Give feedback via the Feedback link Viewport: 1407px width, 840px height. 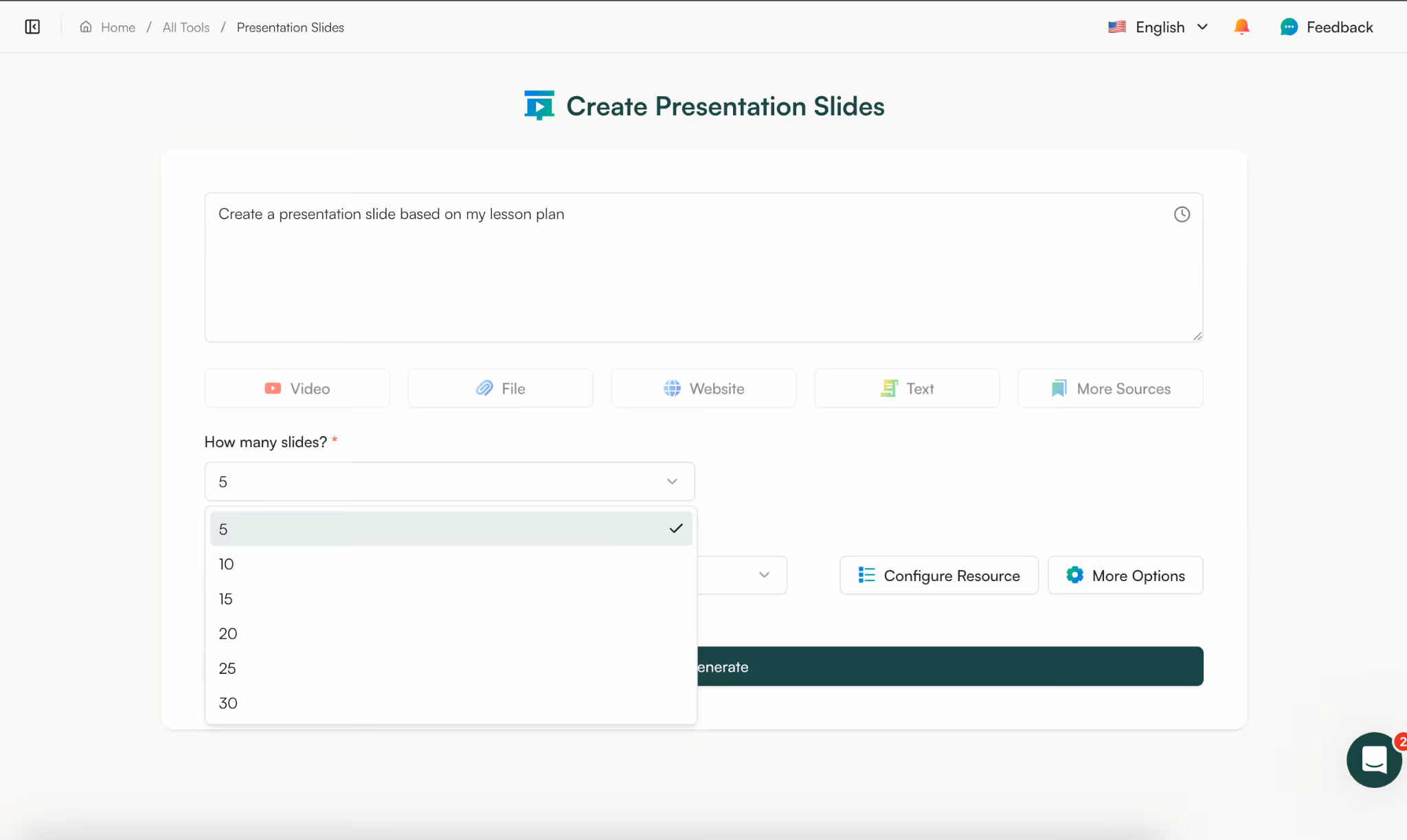point(1326,27)
